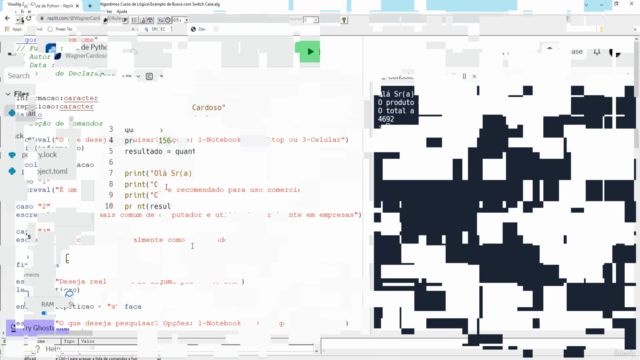640x360 pixels.
Task: Close the console tab with the X
Action: 474,76
